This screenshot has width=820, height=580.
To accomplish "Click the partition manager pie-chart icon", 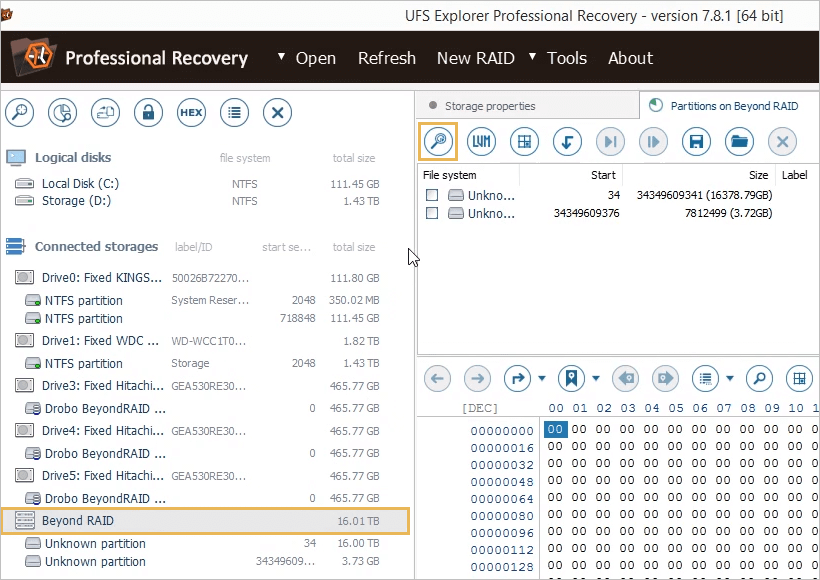I will tap(62, 112).
